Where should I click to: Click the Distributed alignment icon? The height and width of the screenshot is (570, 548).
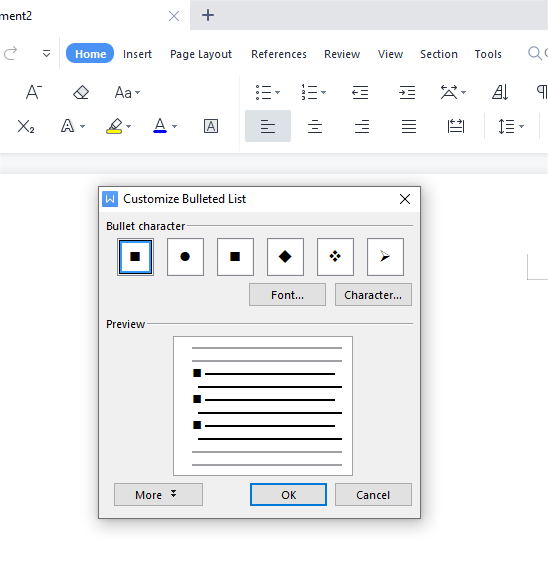point(456,126)
